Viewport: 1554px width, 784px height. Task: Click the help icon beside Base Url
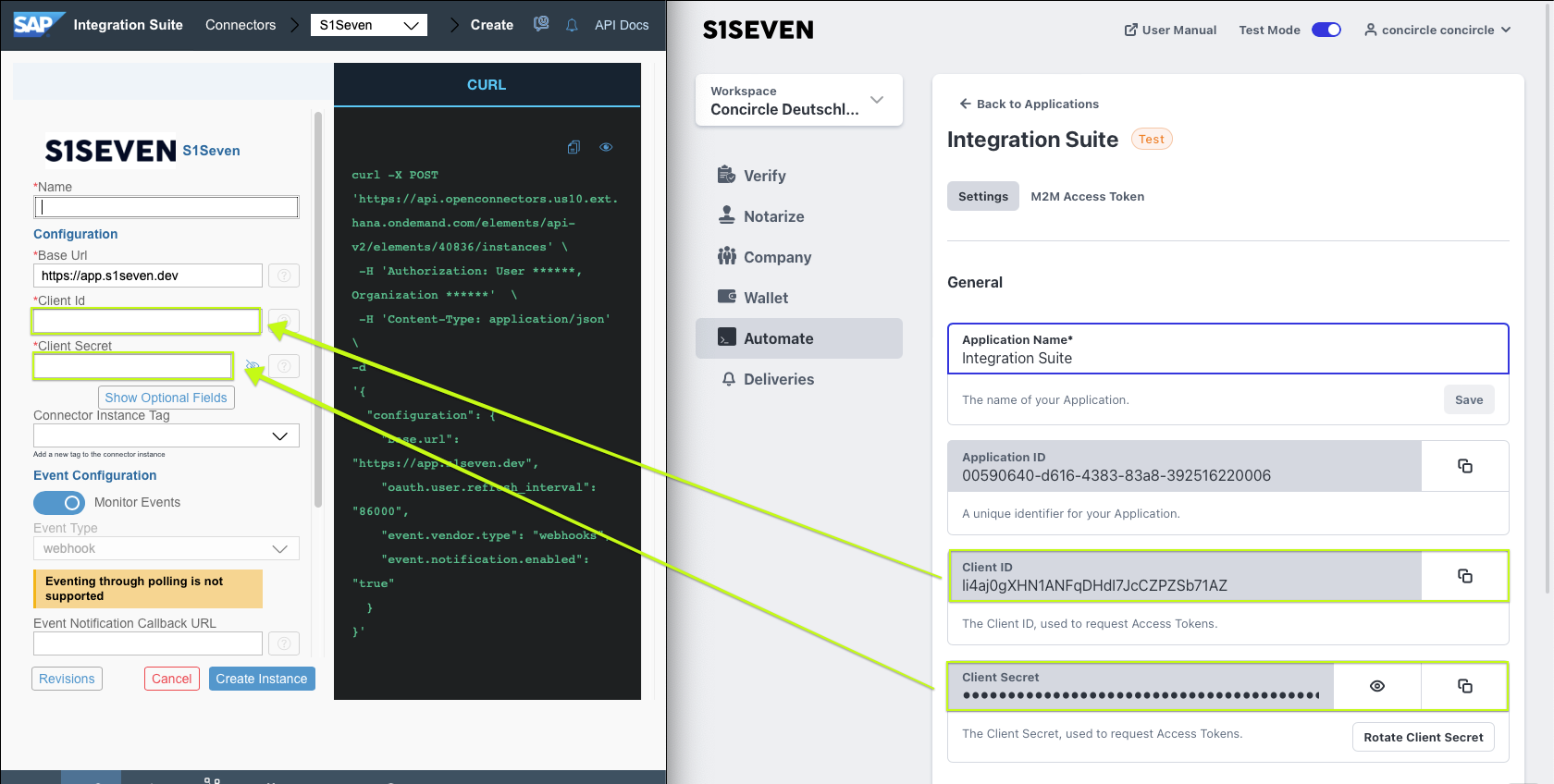click(284, 276)
